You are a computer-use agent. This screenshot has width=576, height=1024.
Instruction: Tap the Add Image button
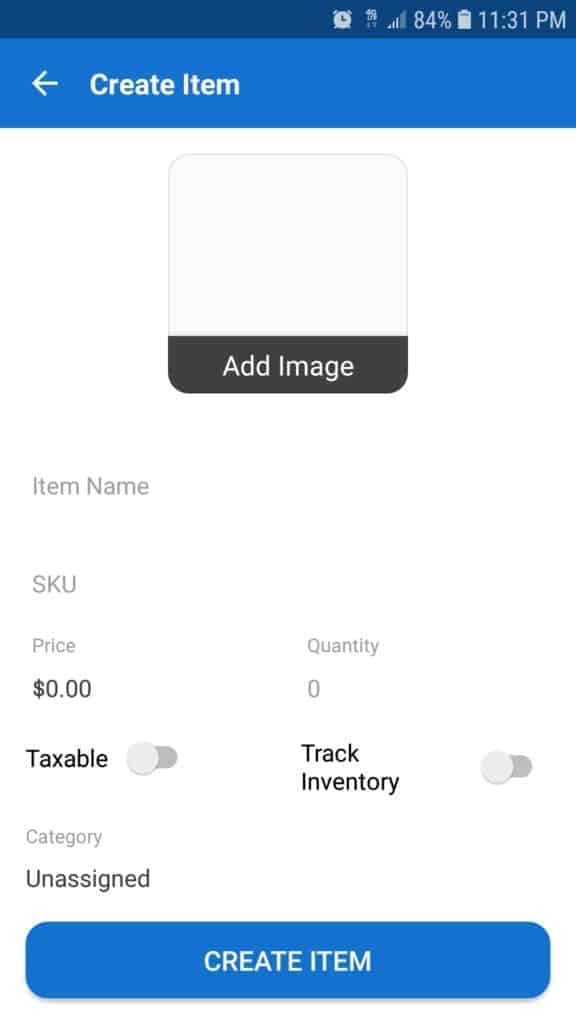288,365
